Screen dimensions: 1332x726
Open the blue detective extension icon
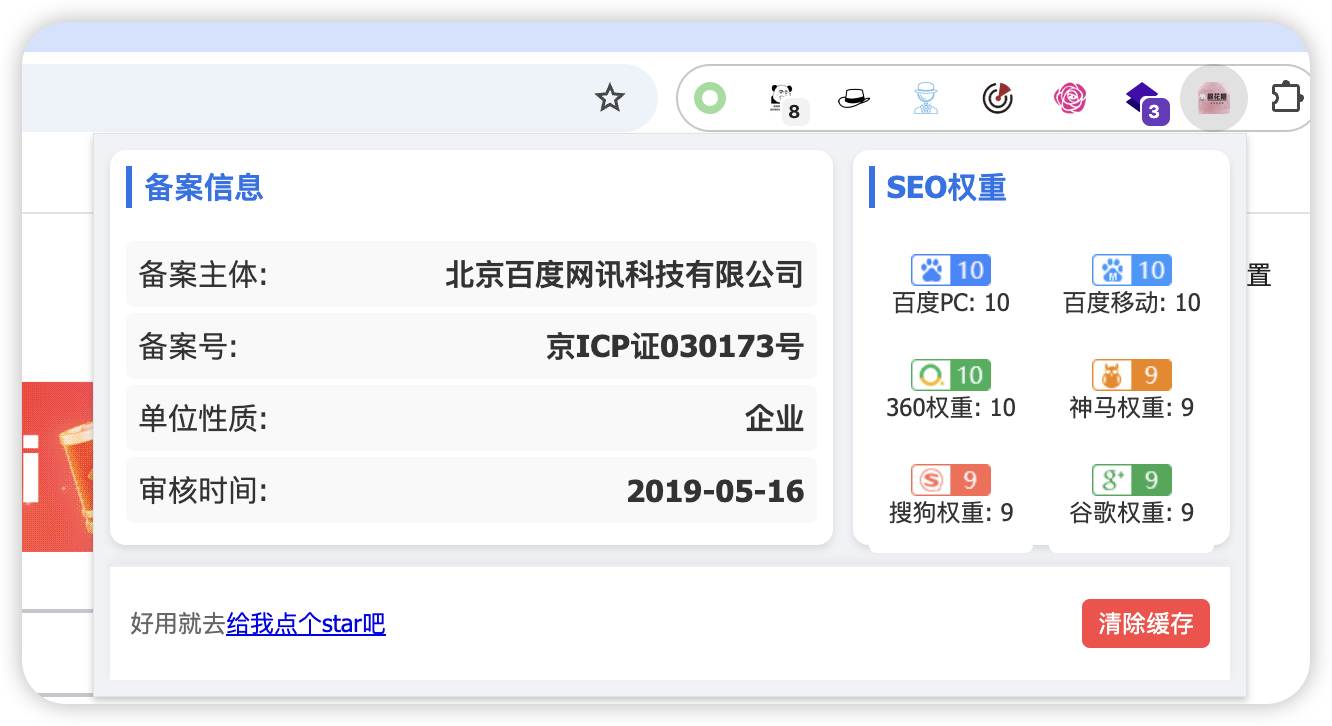(x=926, y=97)
